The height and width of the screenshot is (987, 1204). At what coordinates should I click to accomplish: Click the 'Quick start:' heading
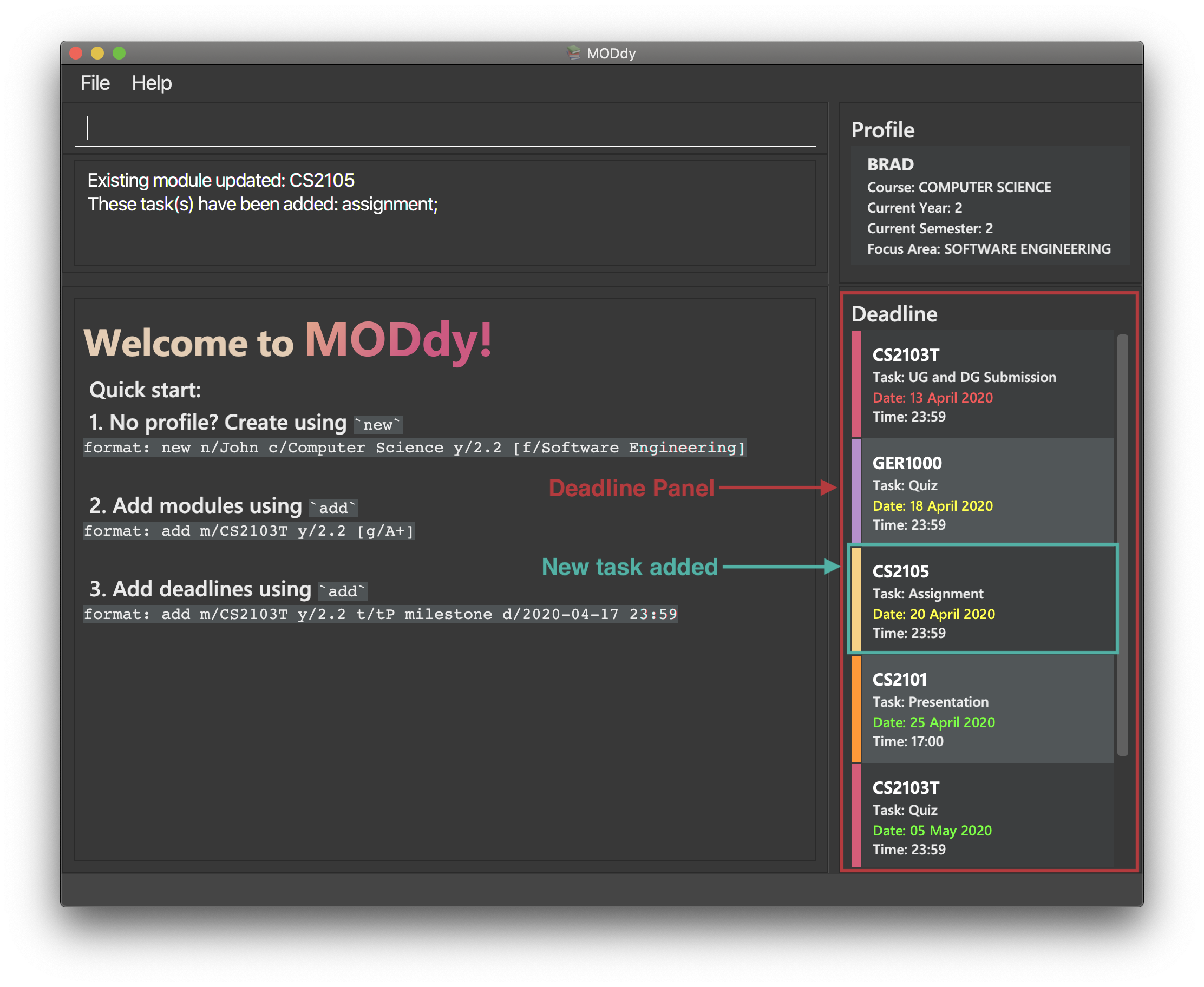point(145,390)
